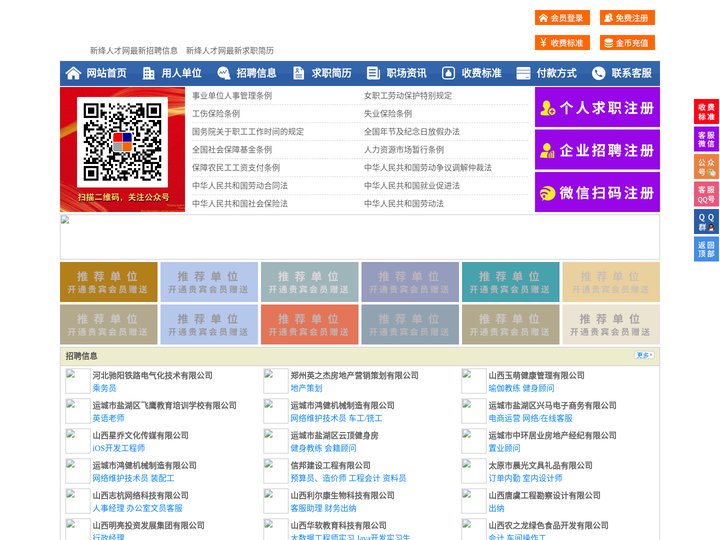The image size is (720, 540).
Task: Open the 河北驰阳铁路电气化技术有限公司 company link
Action: 152,375
